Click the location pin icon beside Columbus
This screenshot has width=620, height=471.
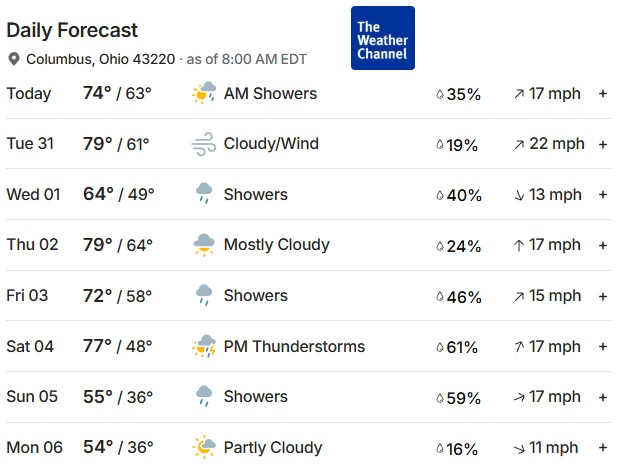coord(14,59)
